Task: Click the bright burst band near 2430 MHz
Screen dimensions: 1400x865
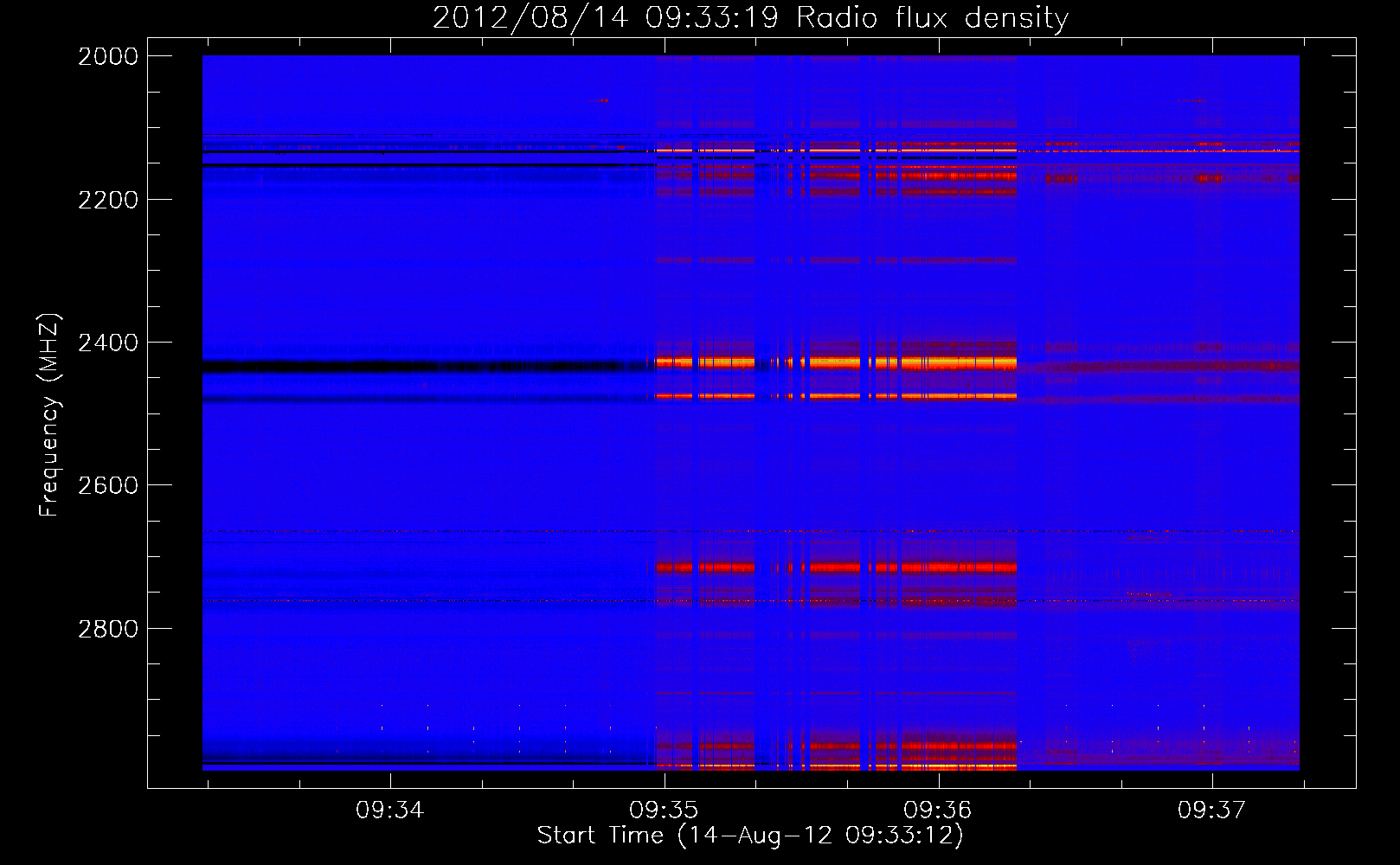Action: 836,362
